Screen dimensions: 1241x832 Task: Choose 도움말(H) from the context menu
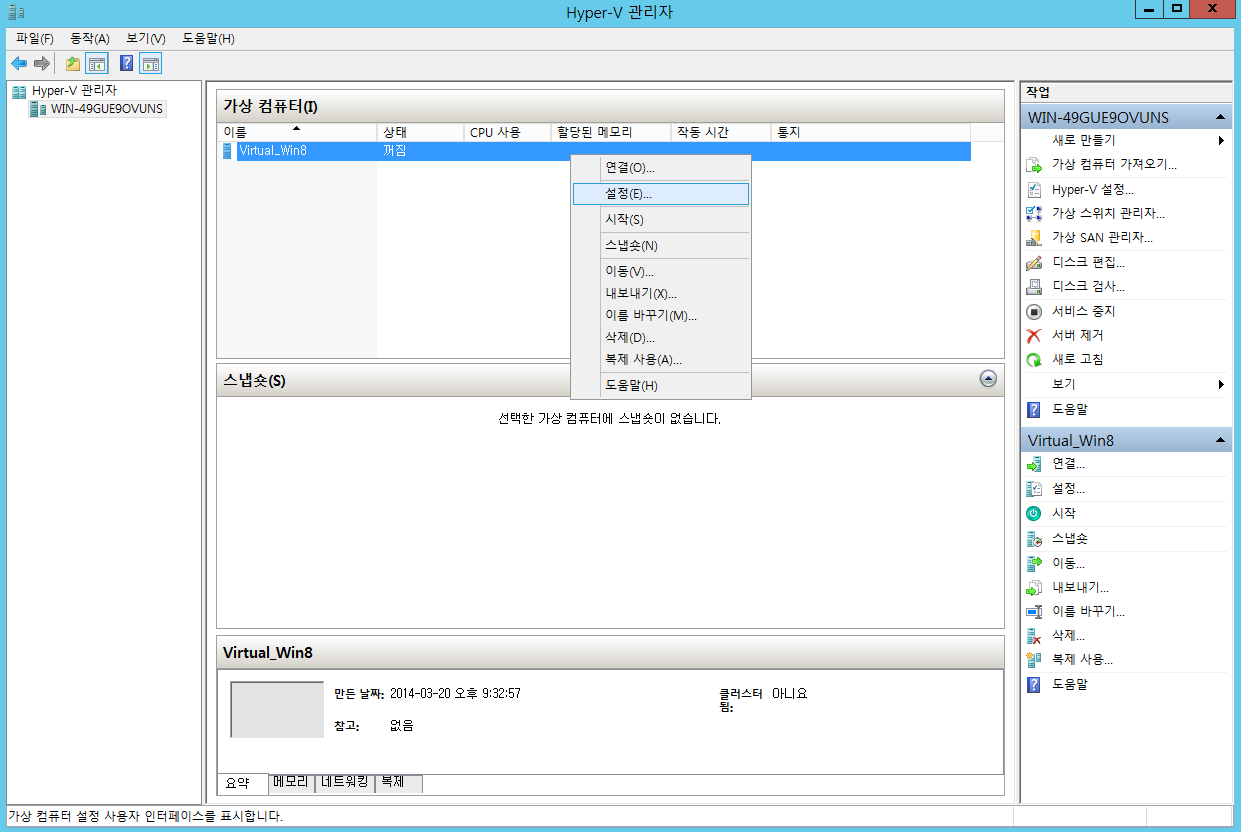tap(660, 386)
